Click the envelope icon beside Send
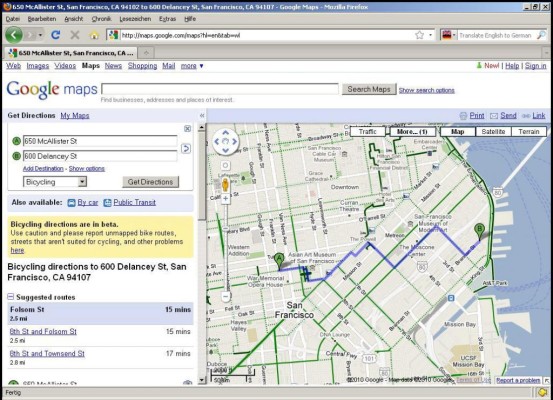This screenshot has height=400, width=553. pyautogui.click(x=494, y=116)
